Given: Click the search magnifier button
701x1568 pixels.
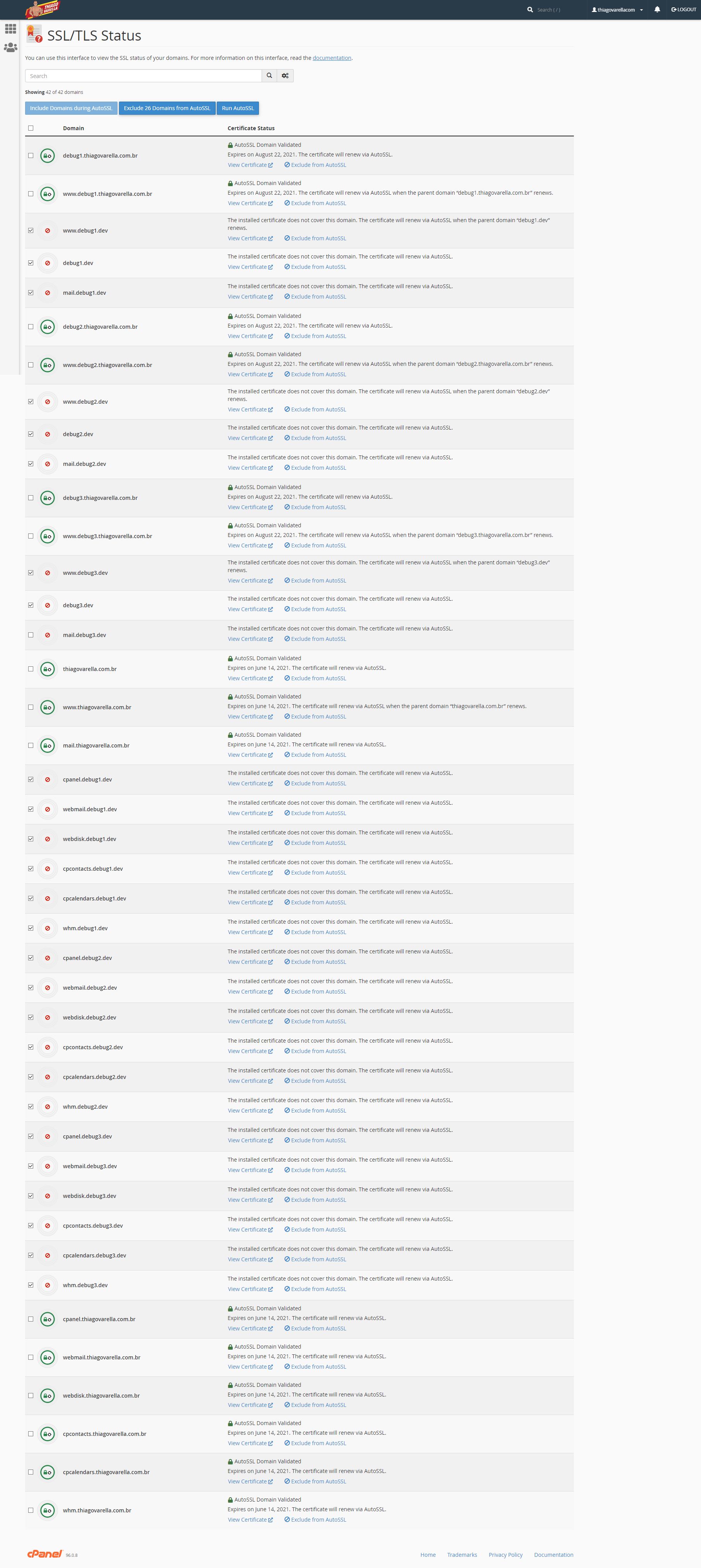Looking at the screenshot, I should coord(269,75).
